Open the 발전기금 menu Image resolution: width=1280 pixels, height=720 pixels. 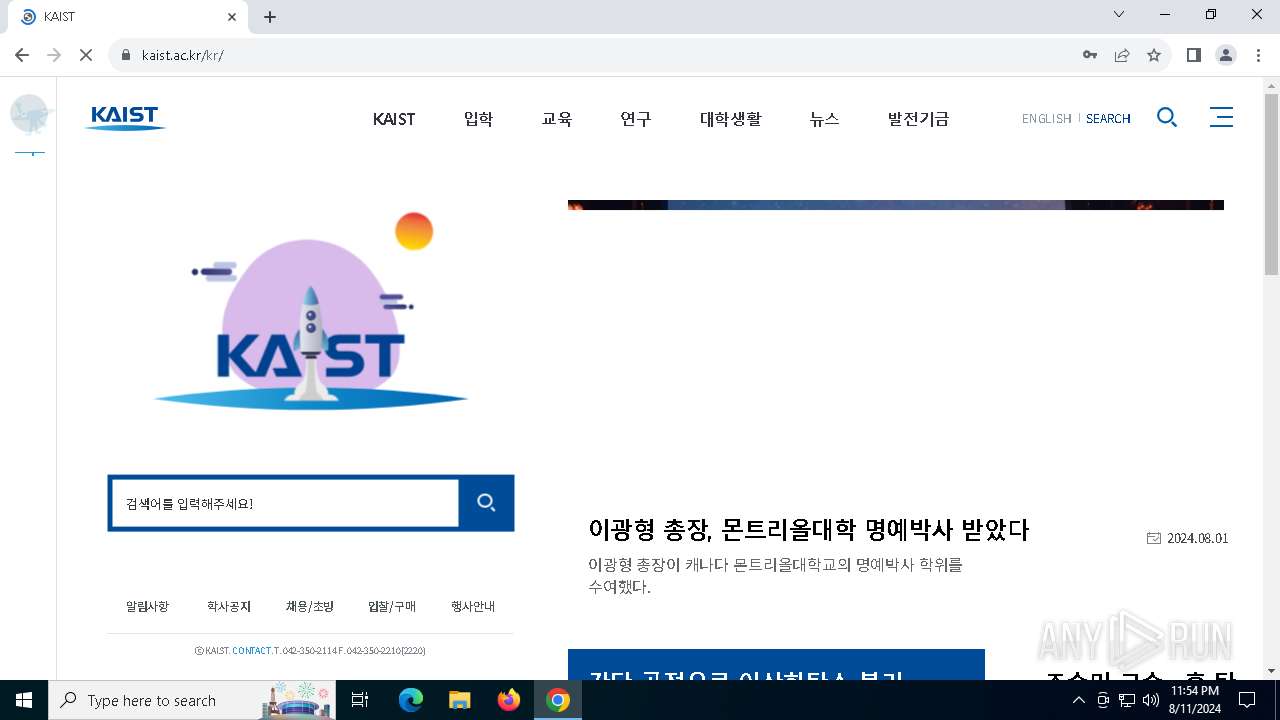point(918,118)
